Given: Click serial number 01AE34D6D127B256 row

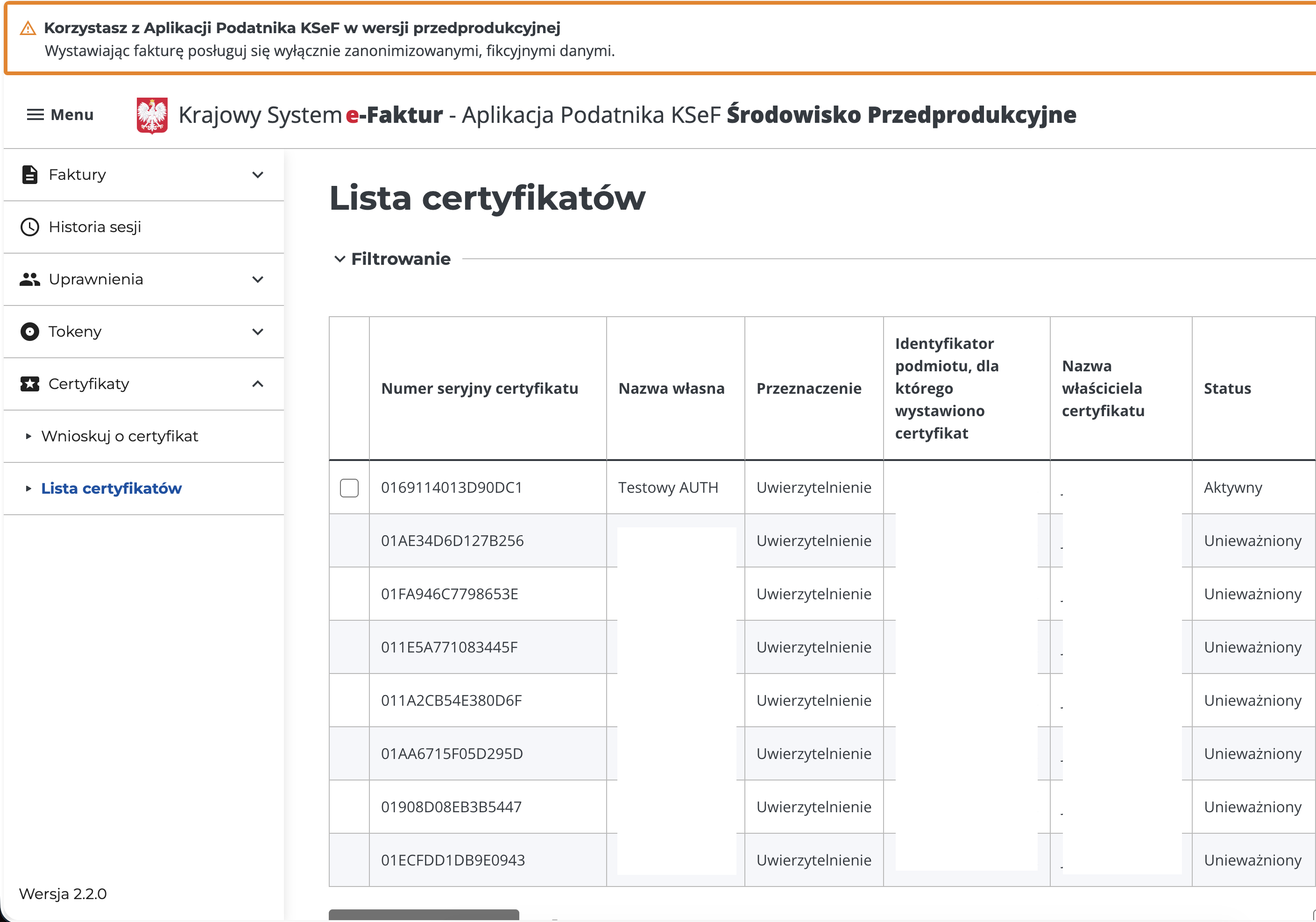Looking at the screenshot, I should (452, 541).
